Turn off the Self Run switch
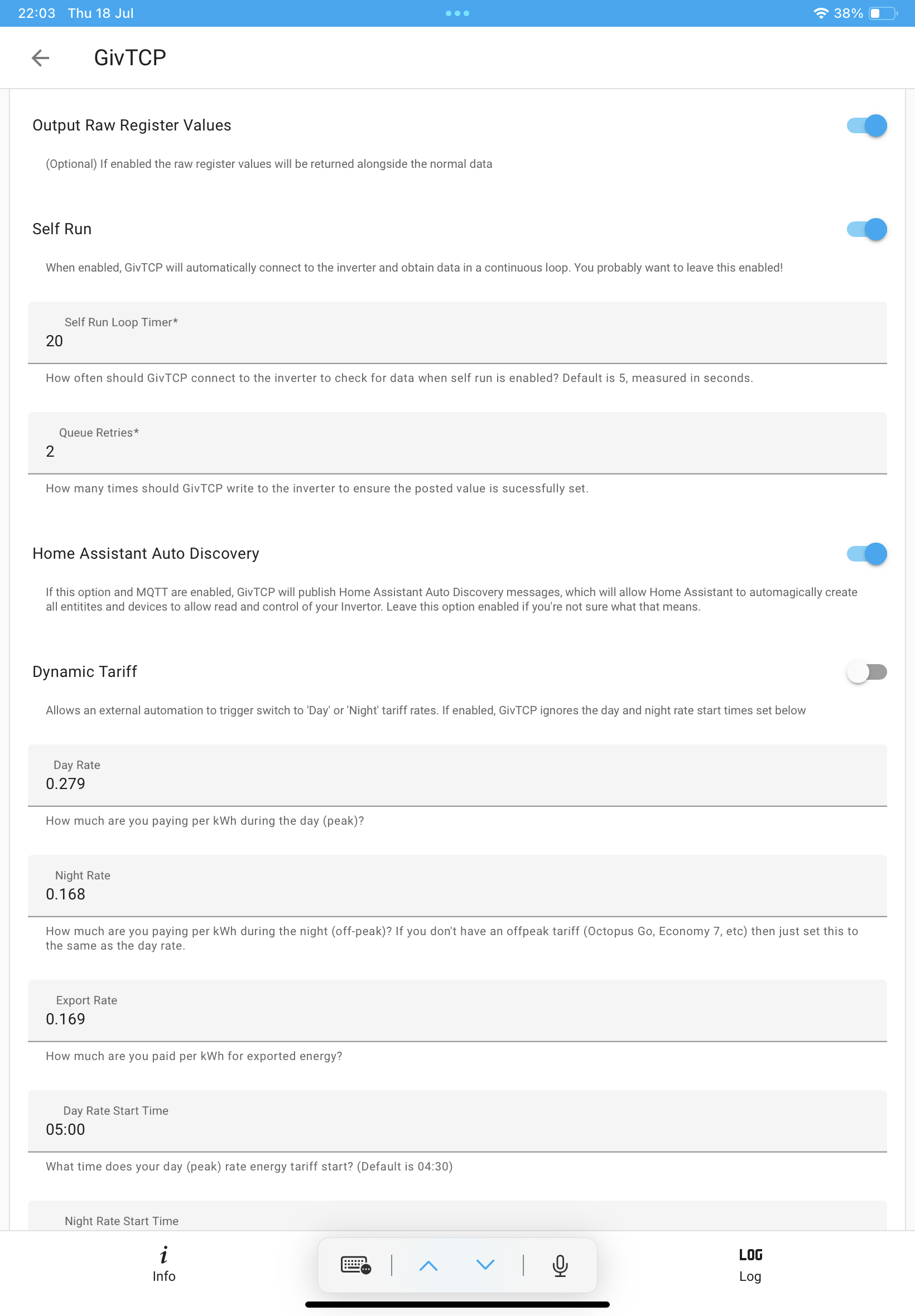 tap(866, 229)
